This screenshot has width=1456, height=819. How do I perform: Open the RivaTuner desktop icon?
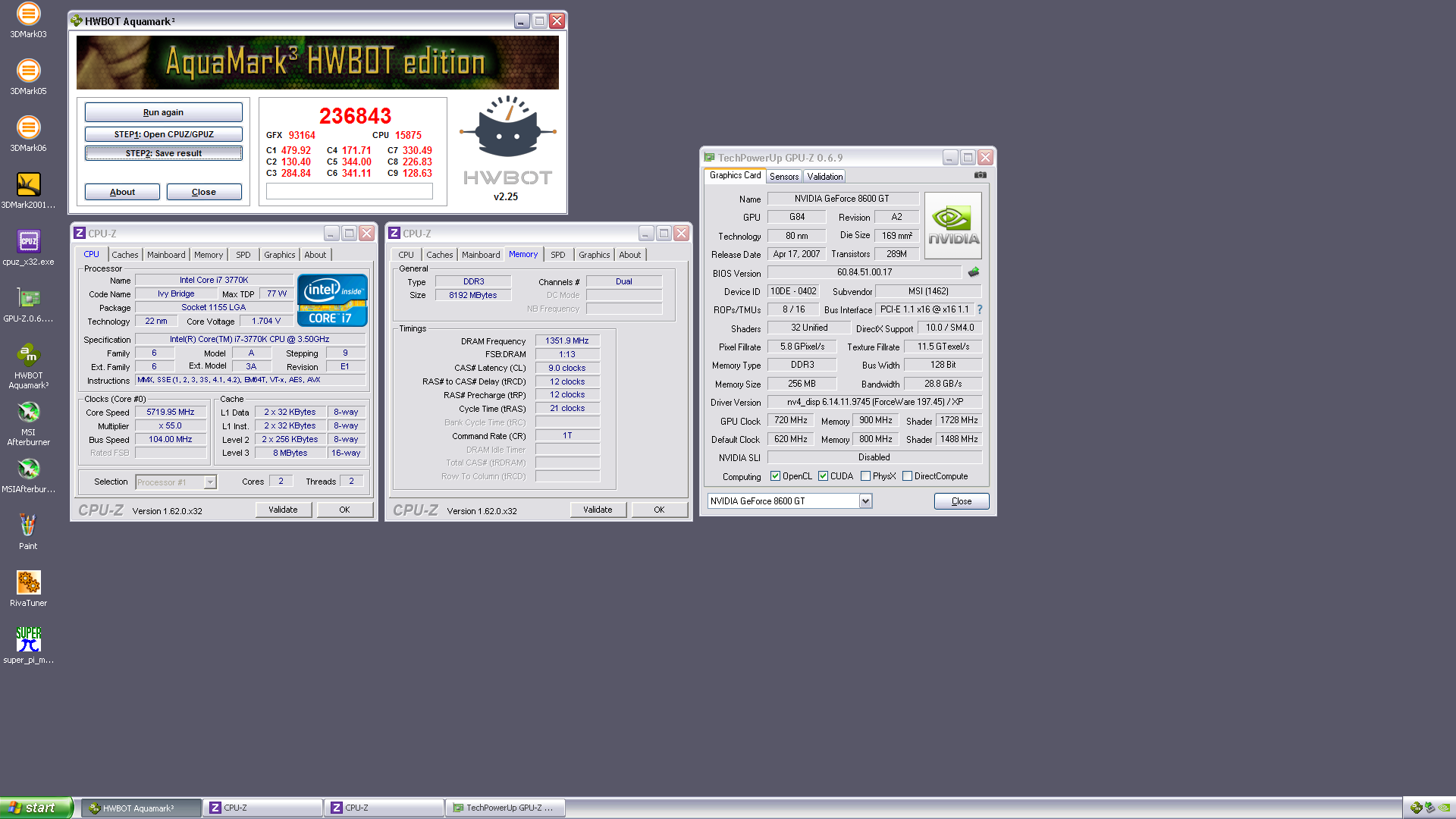point(28,589)
